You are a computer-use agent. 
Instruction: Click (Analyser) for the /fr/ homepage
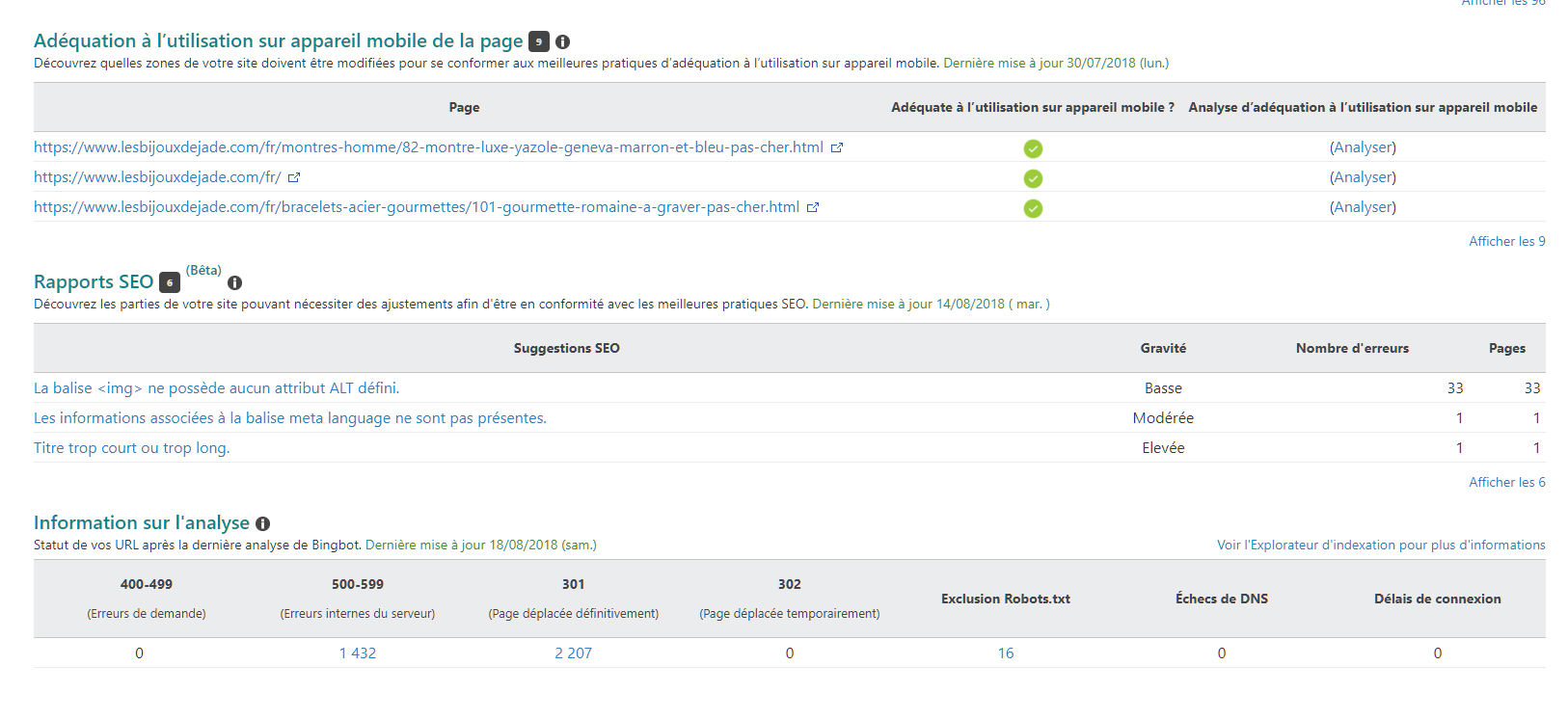(1363, 177)
